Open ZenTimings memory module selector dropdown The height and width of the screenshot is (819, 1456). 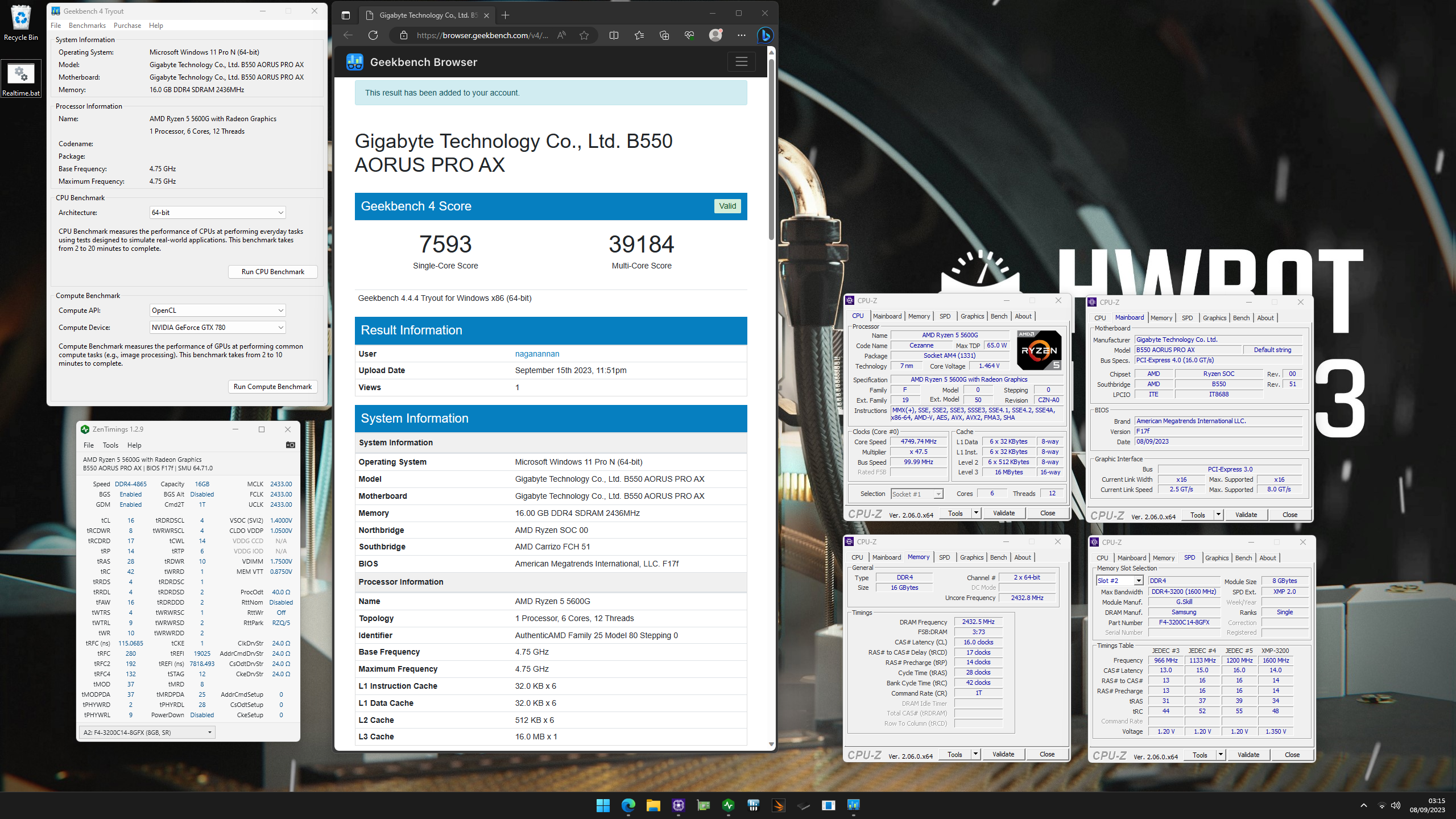point(147,732)
